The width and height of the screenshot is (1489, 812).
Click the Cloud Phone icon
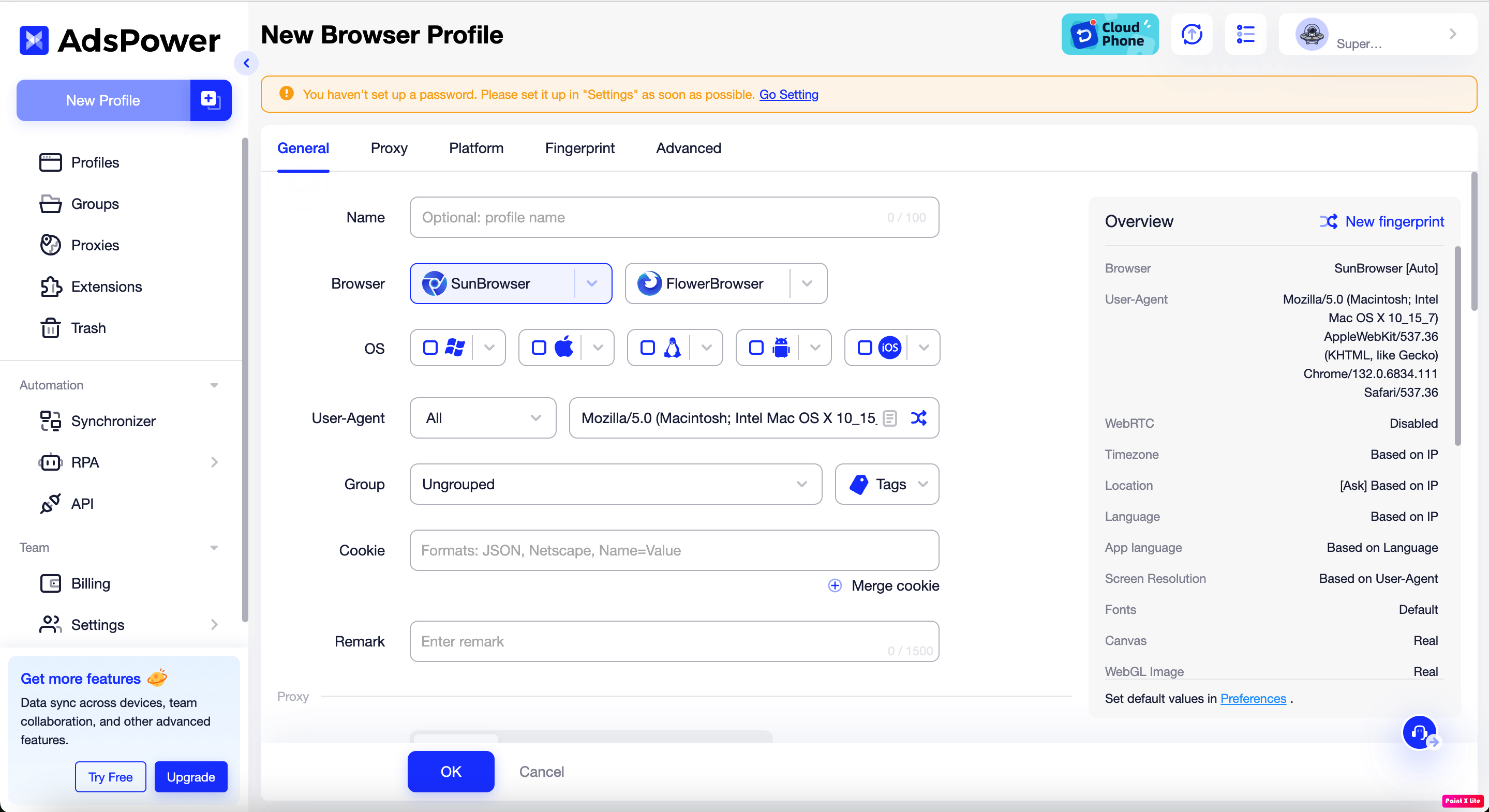(x=1109, y=35)
